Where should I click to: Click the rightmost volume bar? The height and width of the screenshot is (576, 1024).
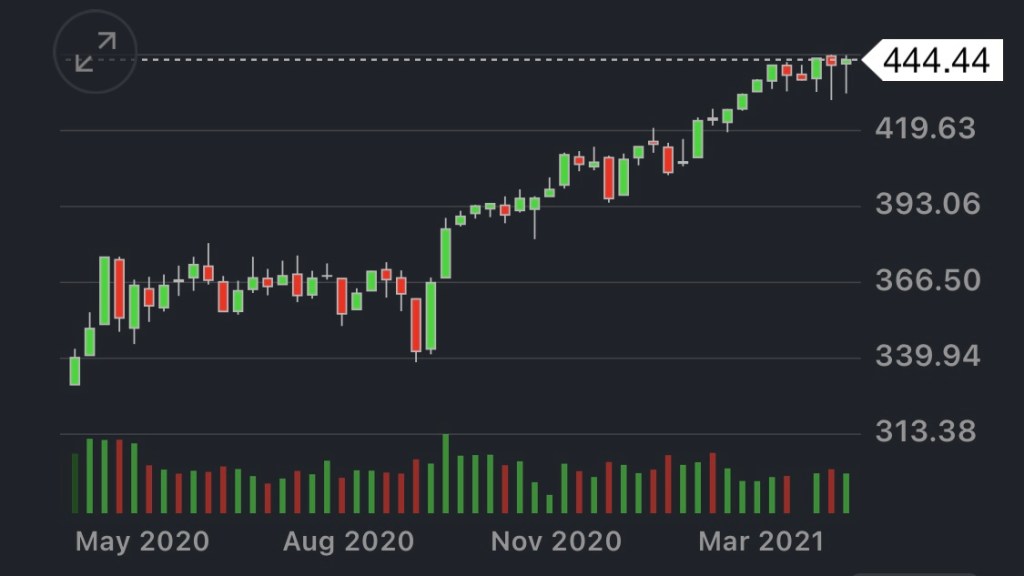pos(846,493)
